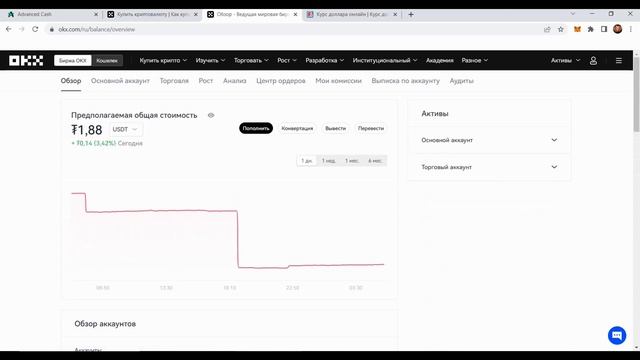Switch to Купить криптовалюту browser tab
Screen dimensions: 640x360
[x=152, y=14]
